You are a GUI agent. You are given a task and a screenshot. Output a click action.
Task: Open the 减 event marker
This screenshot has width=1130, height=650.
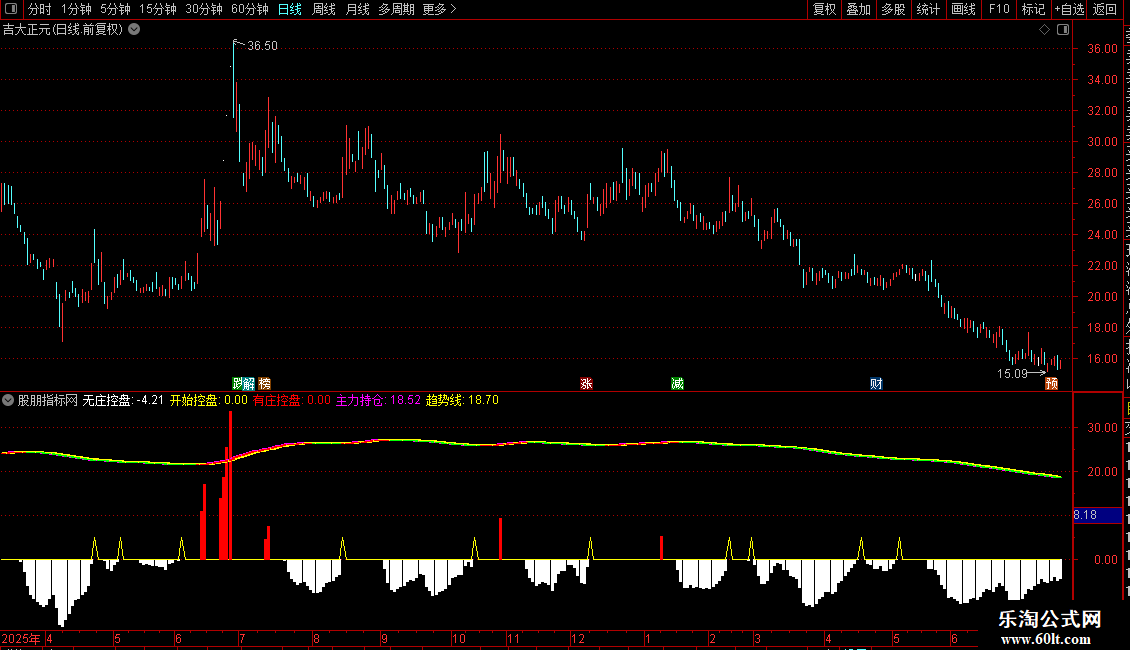677,383
